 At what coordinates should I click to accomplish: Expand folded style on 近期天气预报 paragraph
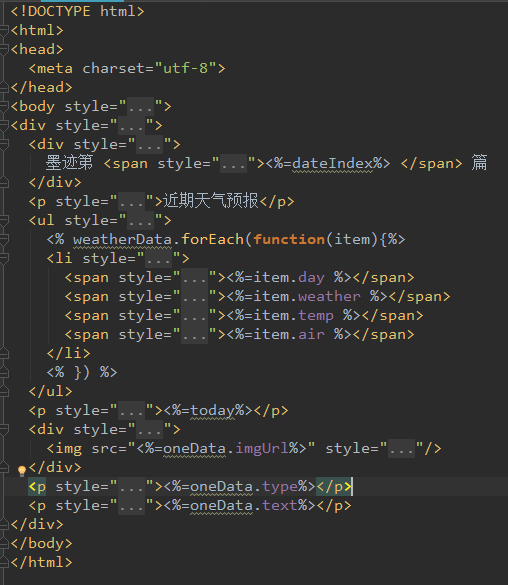click(131, 201)
